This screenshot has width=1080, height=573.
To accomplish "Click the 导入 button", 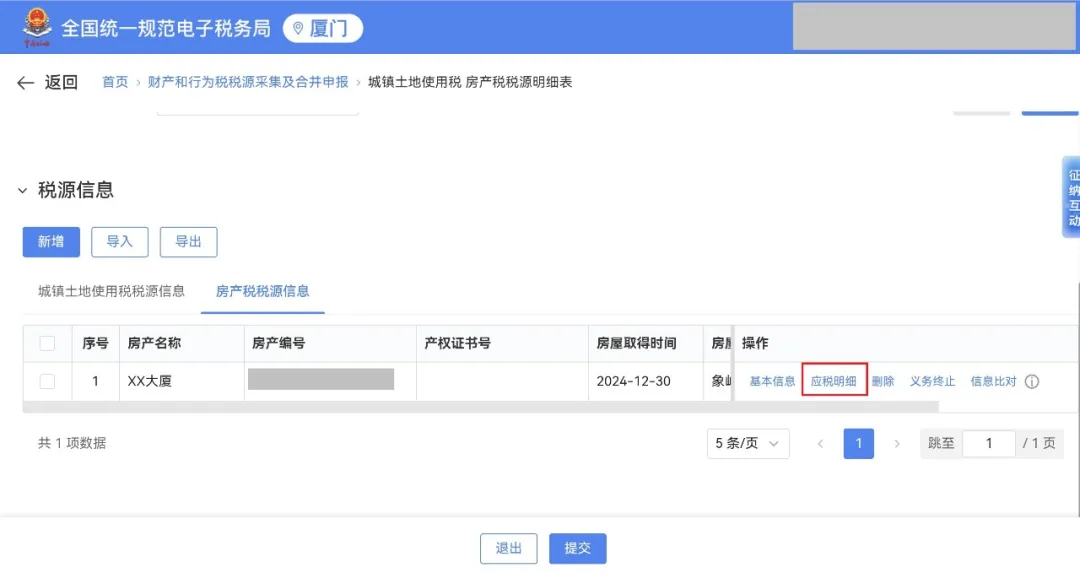I will (x=119, y=242).
